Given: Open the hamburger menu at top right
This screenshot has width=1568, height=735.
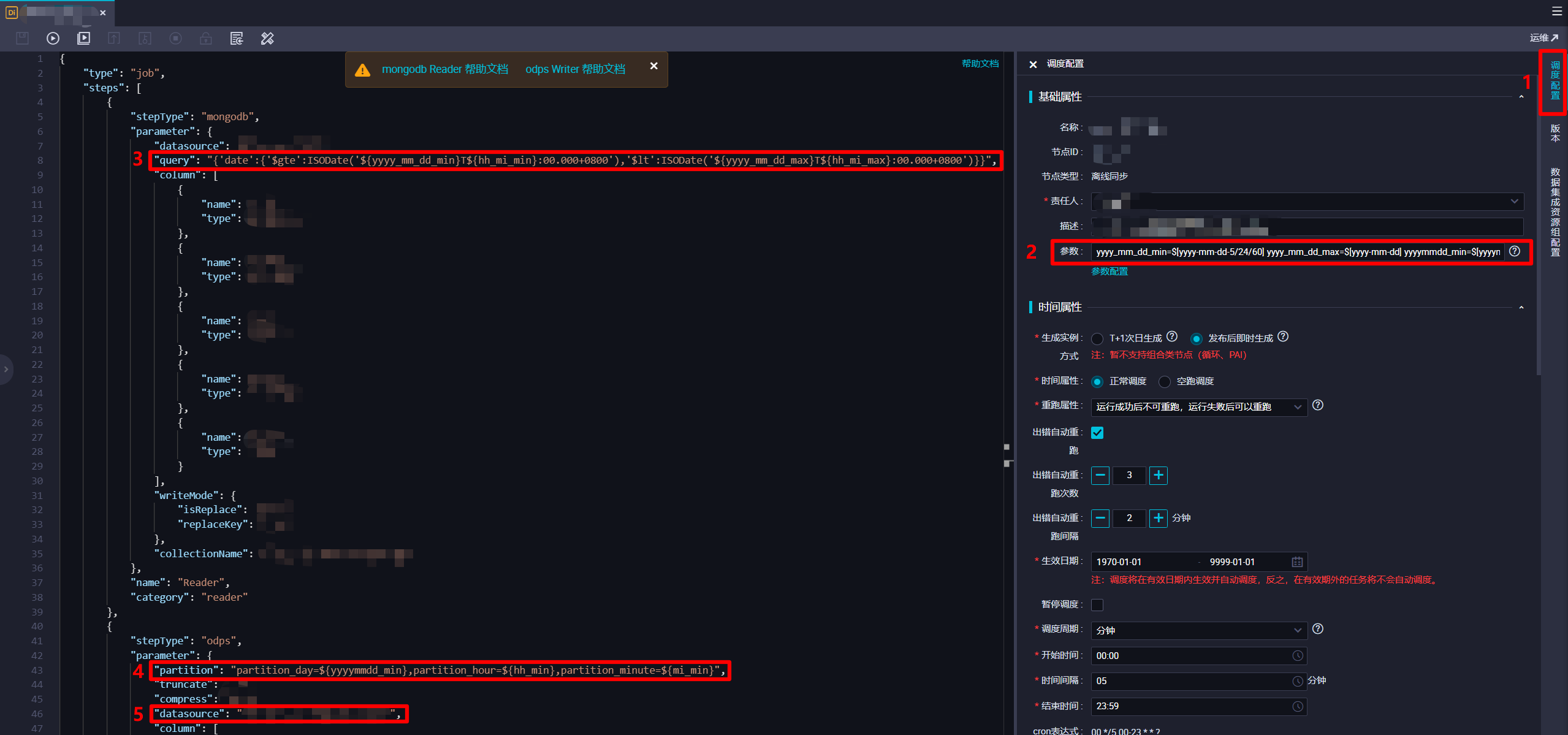Looking at the screenshot, I should coord(1557,11).
